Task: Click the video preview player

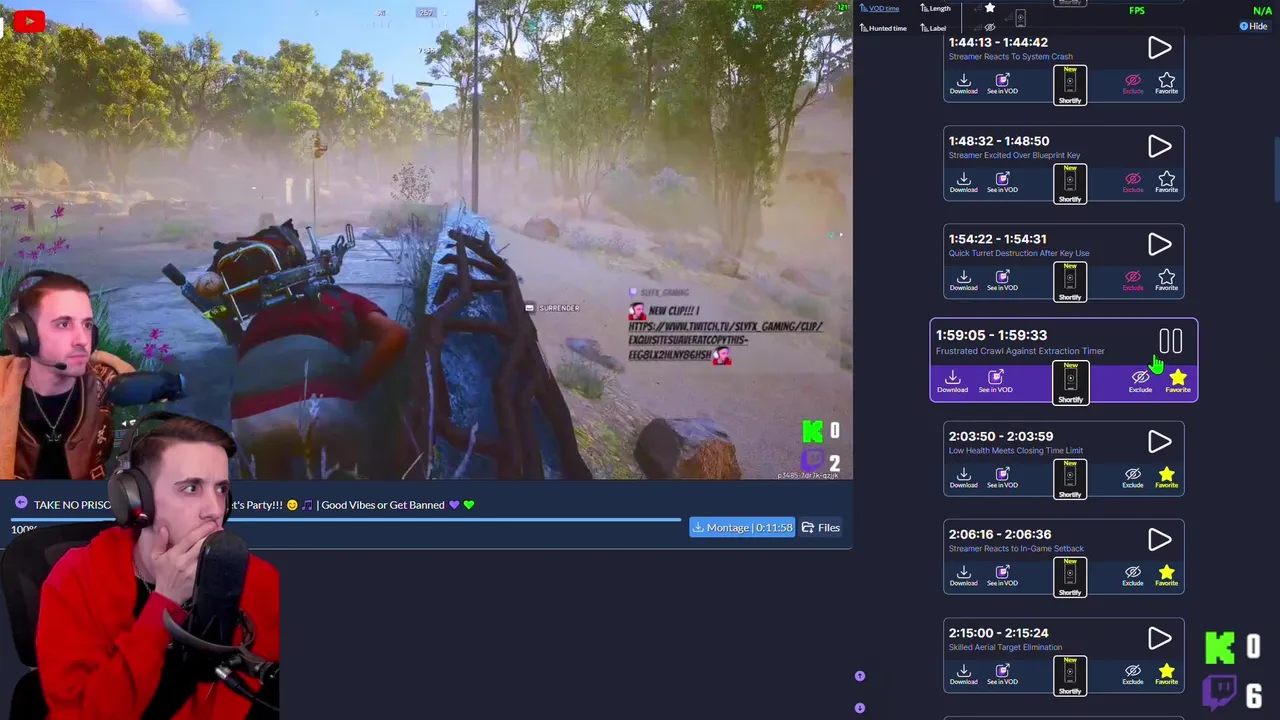Action: pyautogui.click(x=426, y=240)
